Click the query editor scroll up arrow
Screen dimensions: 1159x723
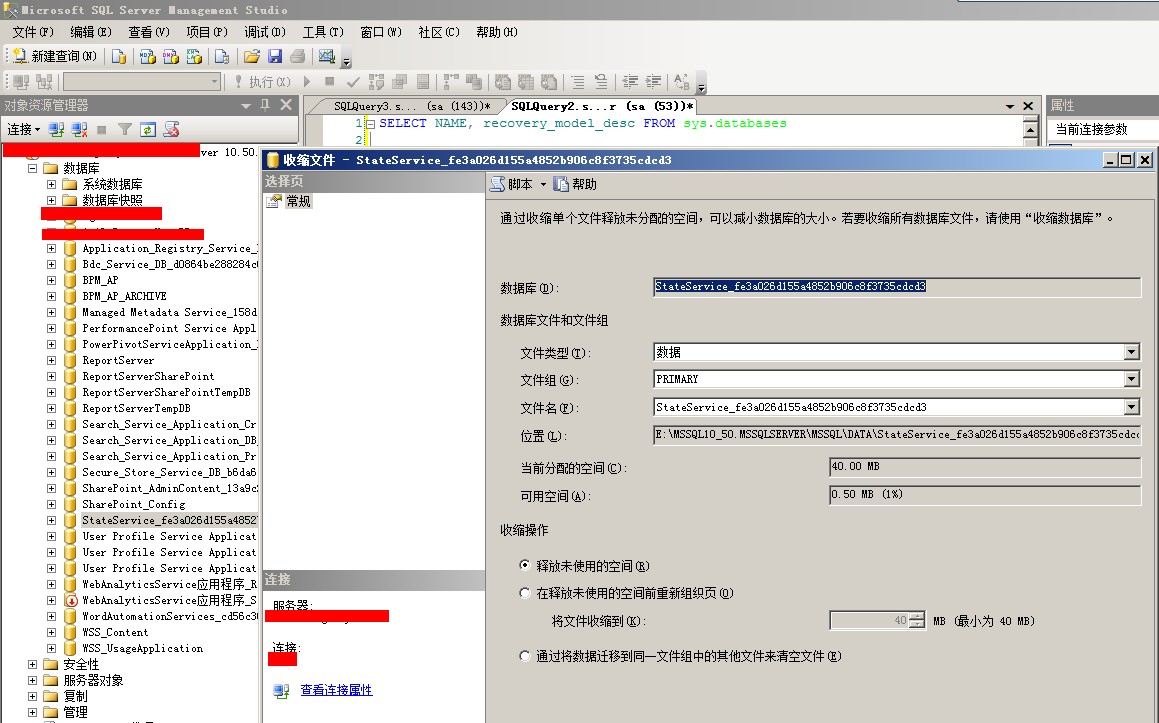(x=1031, y=130)
